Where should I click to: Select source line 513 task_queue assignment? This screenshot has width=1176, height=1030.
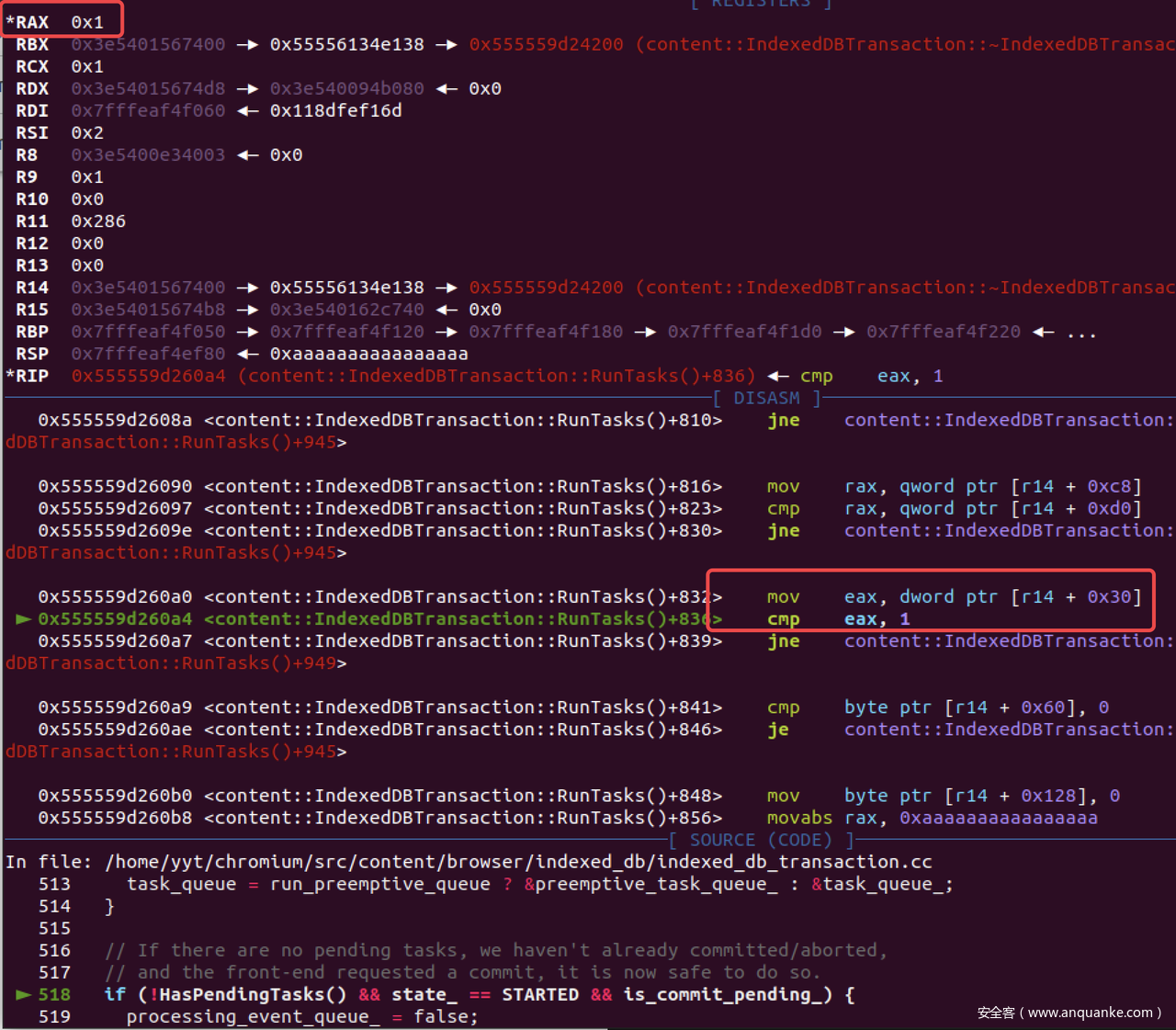click(539, 884)
